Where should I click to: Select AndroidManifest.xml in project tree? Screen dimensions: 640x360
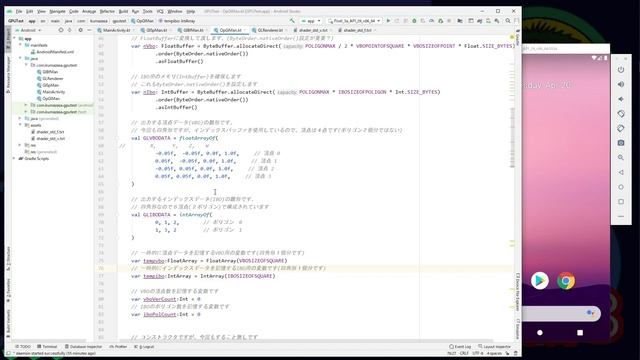(x=53, y=52)
